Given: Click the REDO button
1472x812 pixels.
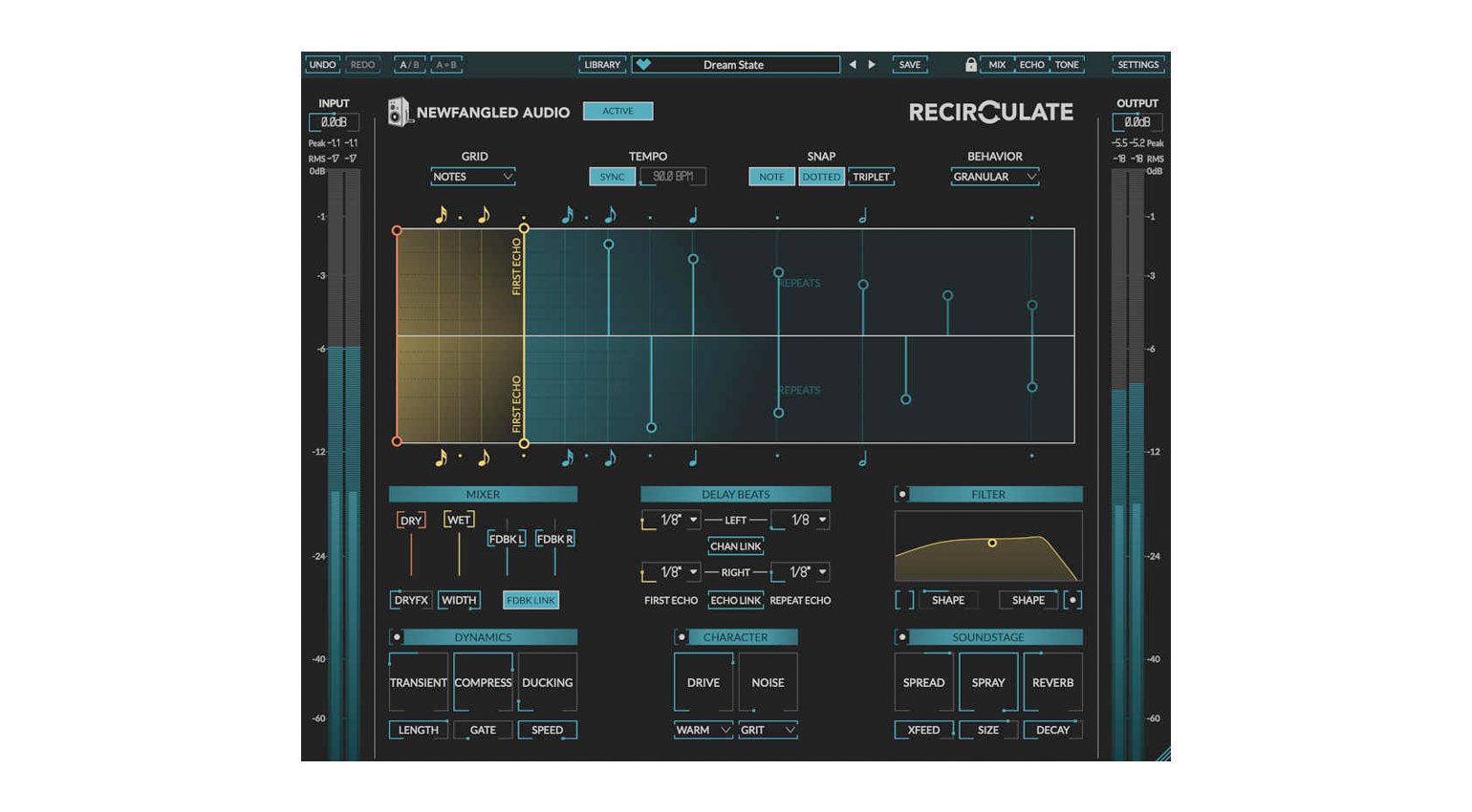Looking at the screenshot, I should 362,64.
